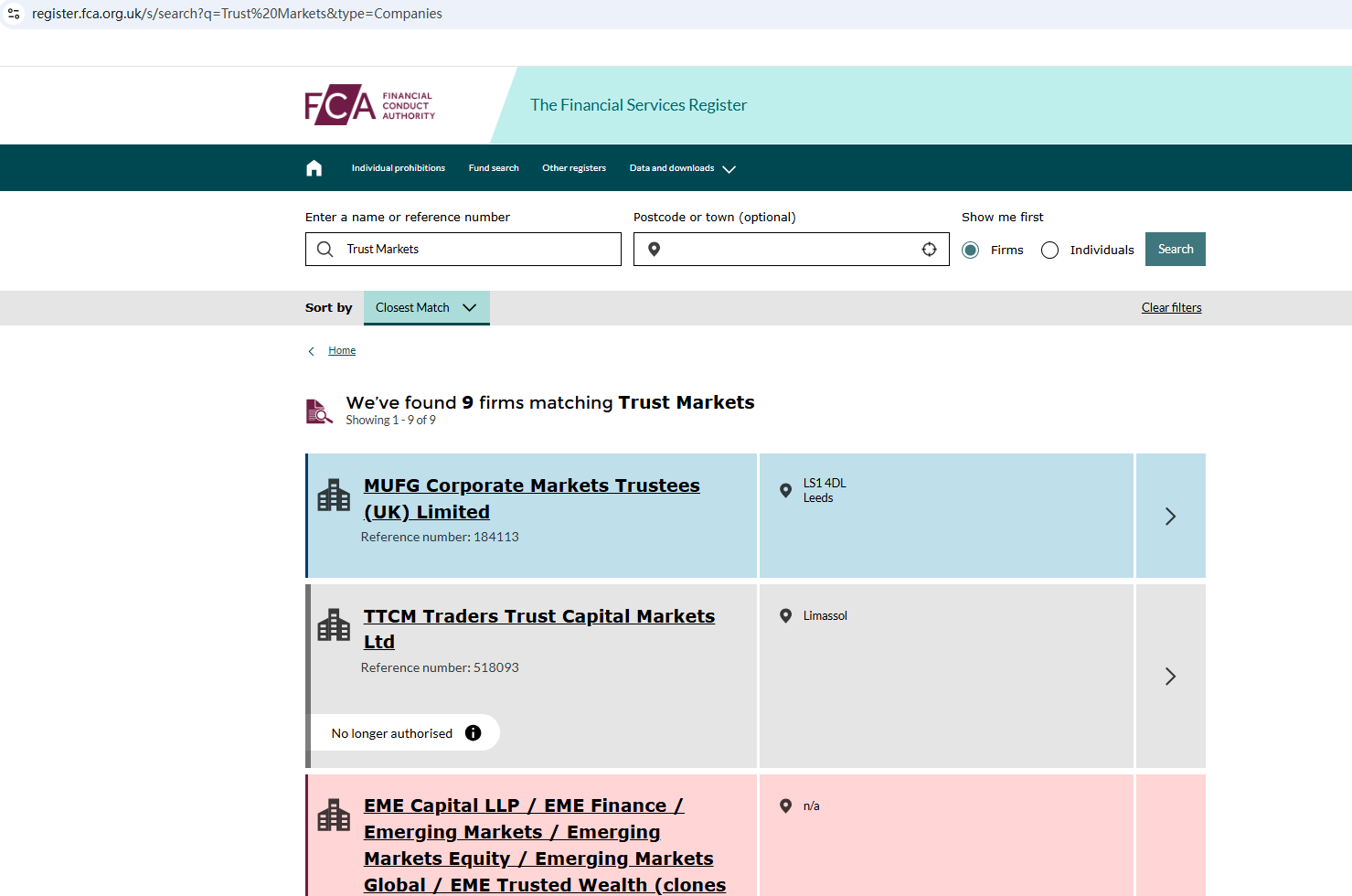Select the Firms radio button

(x=971, y=250)
